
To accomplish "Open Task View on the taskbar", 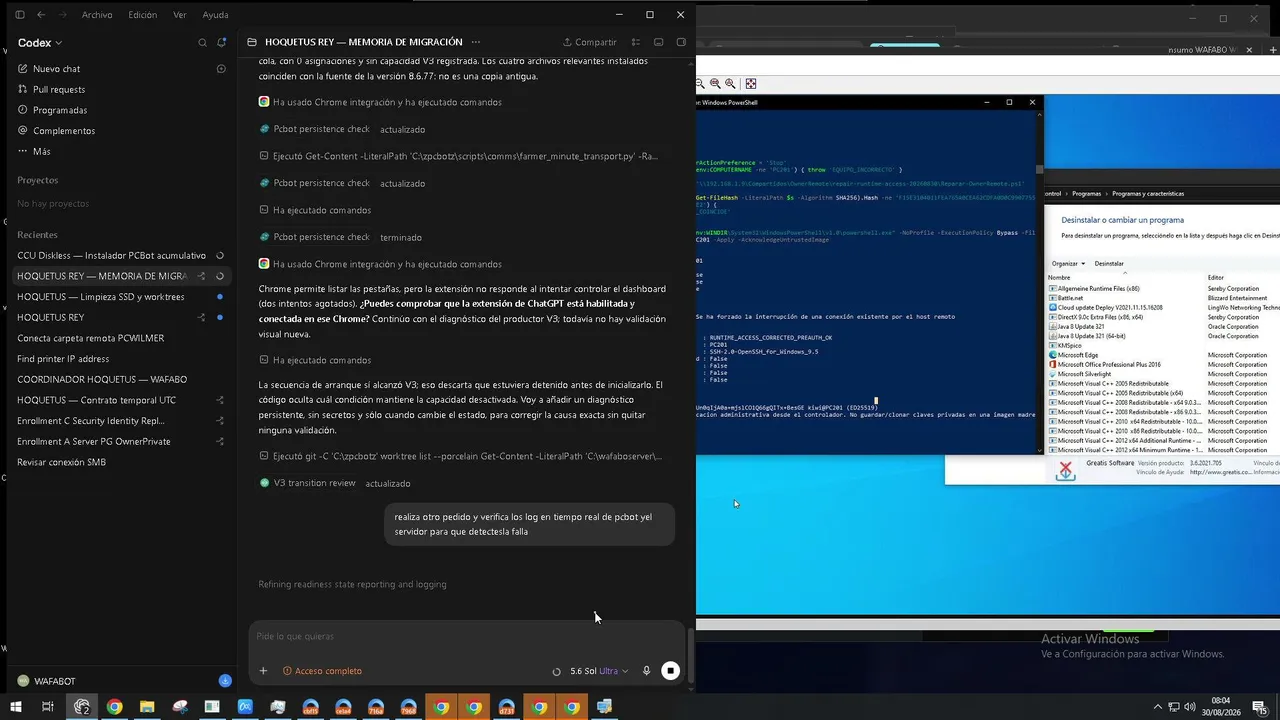I will tap(47, 707).
